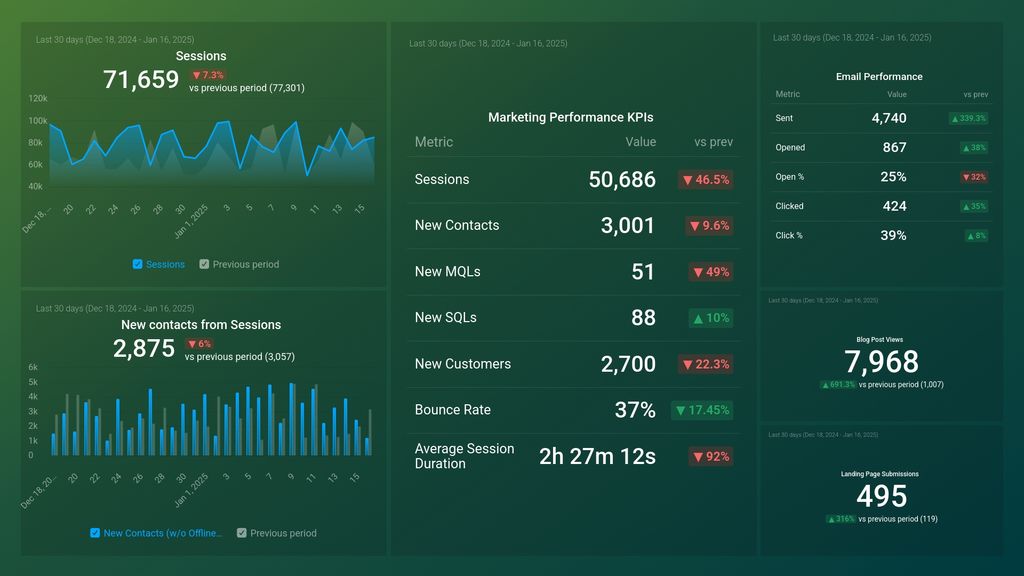Toggle the Sessions legend checkbox
This screenshot has height=576, width=1024.
pos(137,264)
